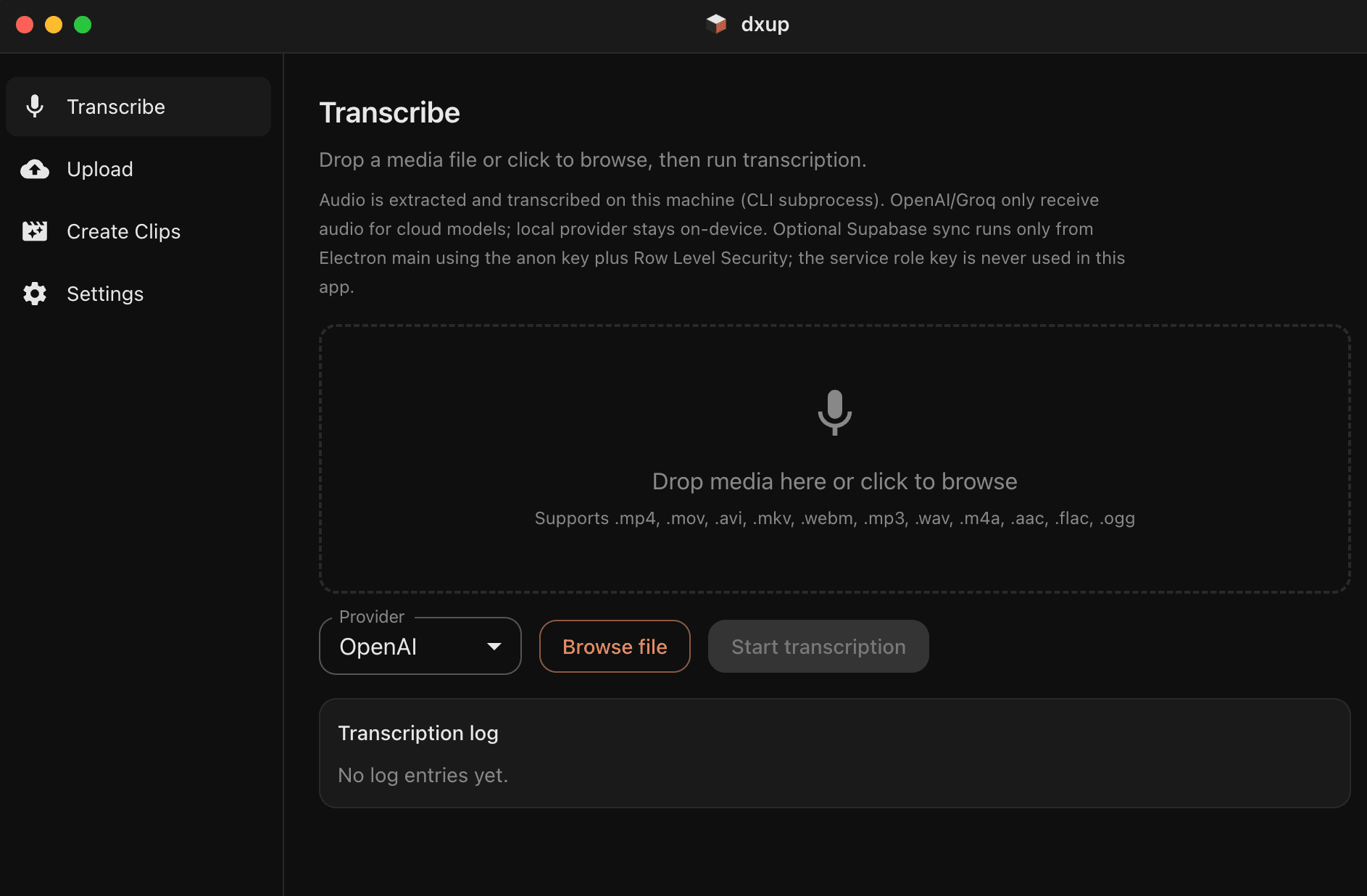Screen dimensions: 1367x896
Task: Click the green zoom traffic light button
Action: click(83, 24)
